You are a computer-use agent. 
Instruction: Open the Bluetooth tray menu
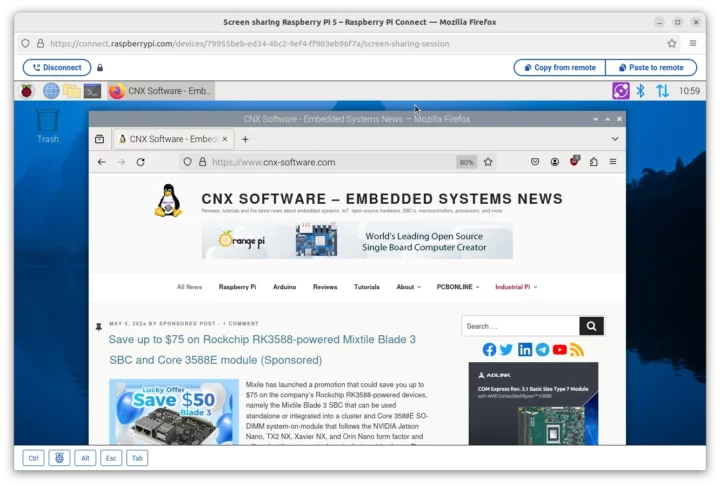pyautogui.click(x=641, y=91)
